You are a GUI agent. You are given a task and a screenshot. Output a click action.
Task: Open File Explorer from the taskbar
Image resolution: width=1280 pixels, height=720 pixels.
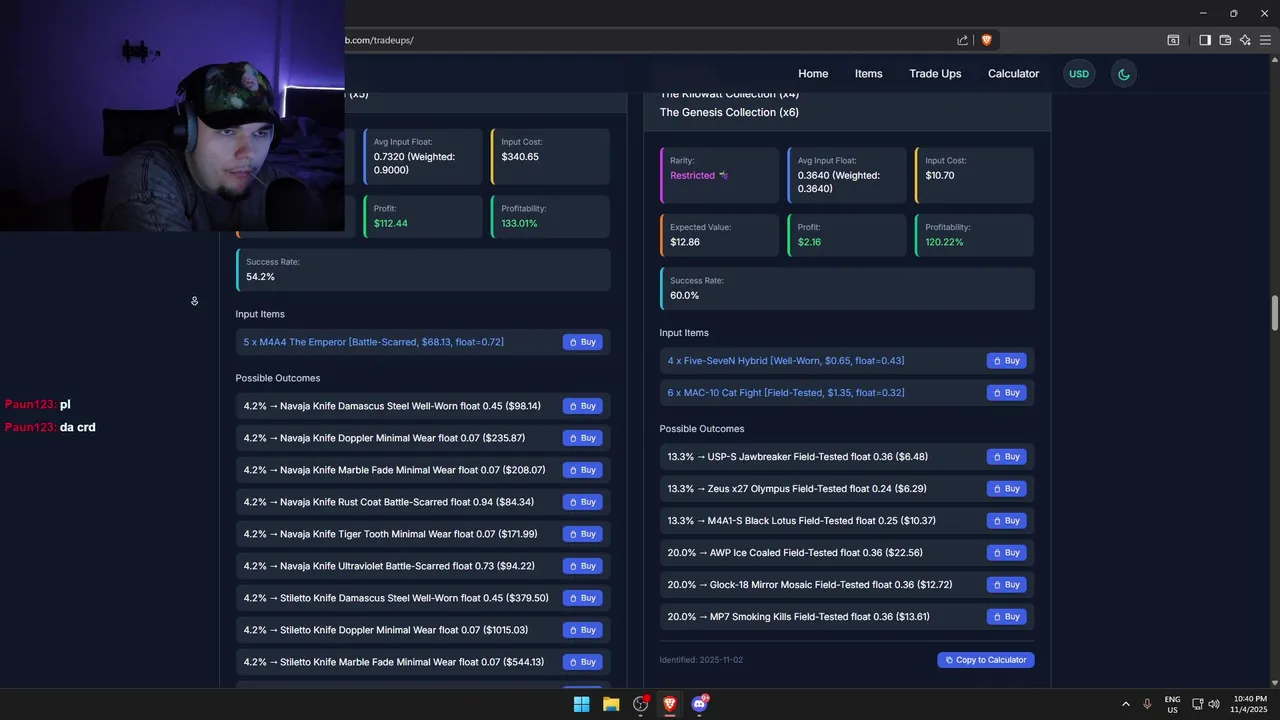point(611,704)
